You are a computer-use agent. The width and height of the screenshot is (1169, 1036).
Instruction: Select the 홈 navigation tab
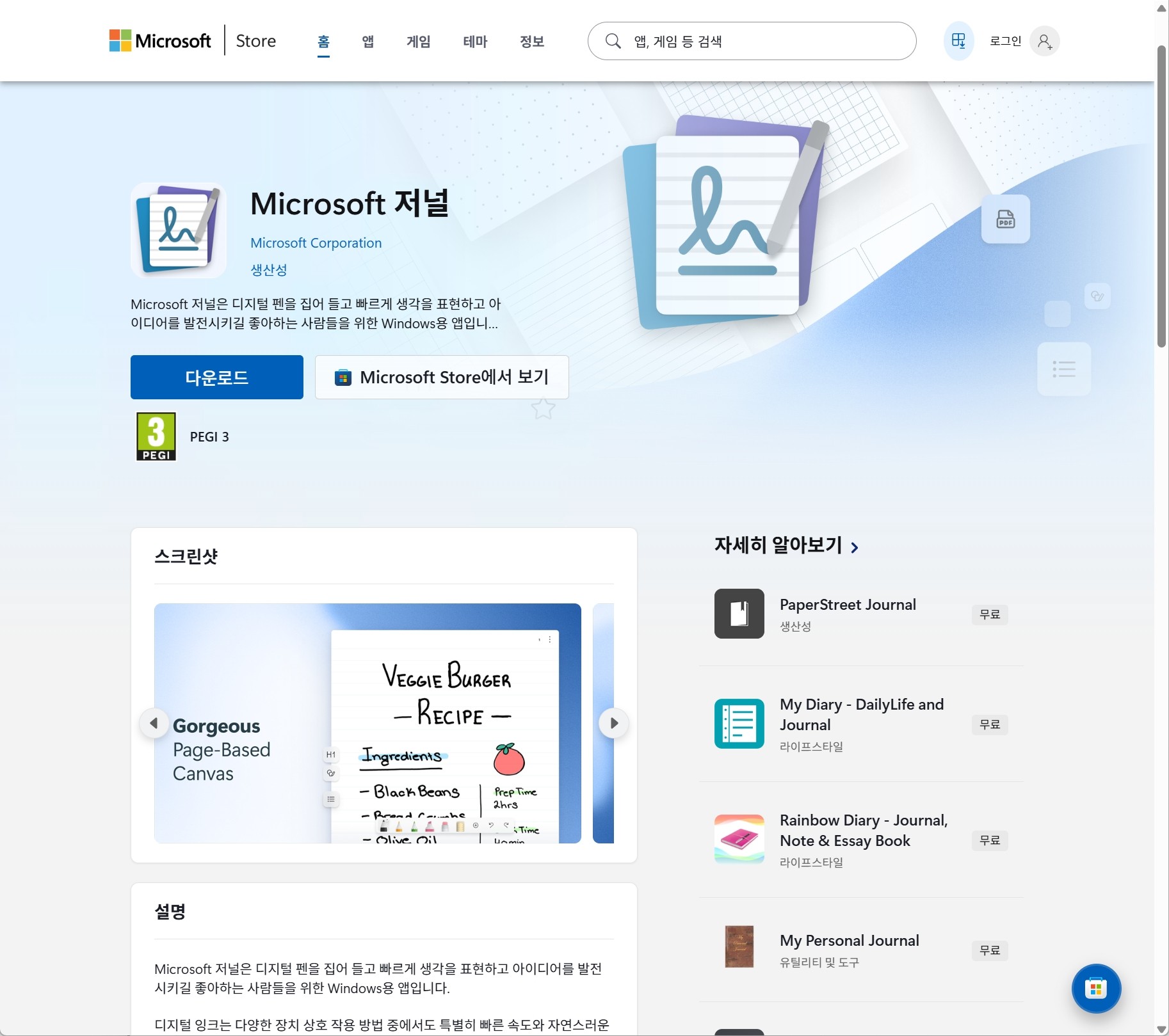323,42
